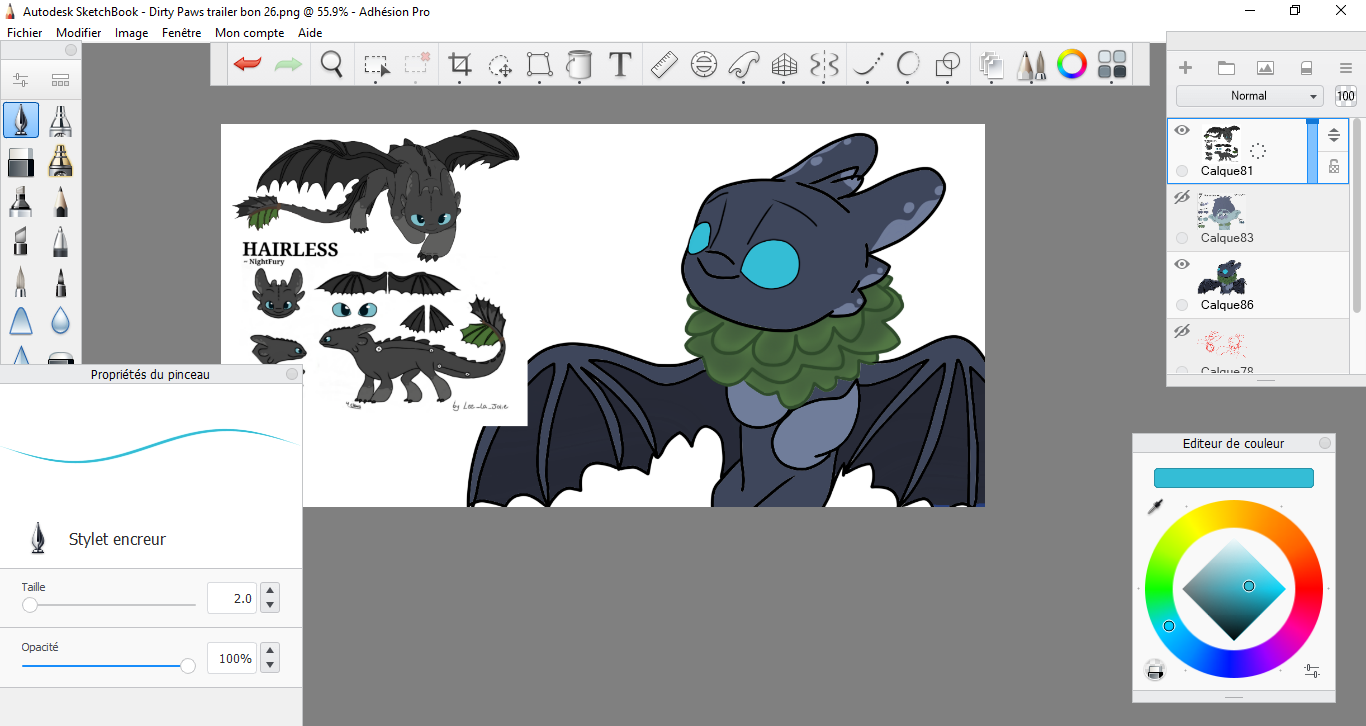This screenshot has height=726, width=1366.
Task: Activate the French Curve tool
Action: click(x=744, y=65)
